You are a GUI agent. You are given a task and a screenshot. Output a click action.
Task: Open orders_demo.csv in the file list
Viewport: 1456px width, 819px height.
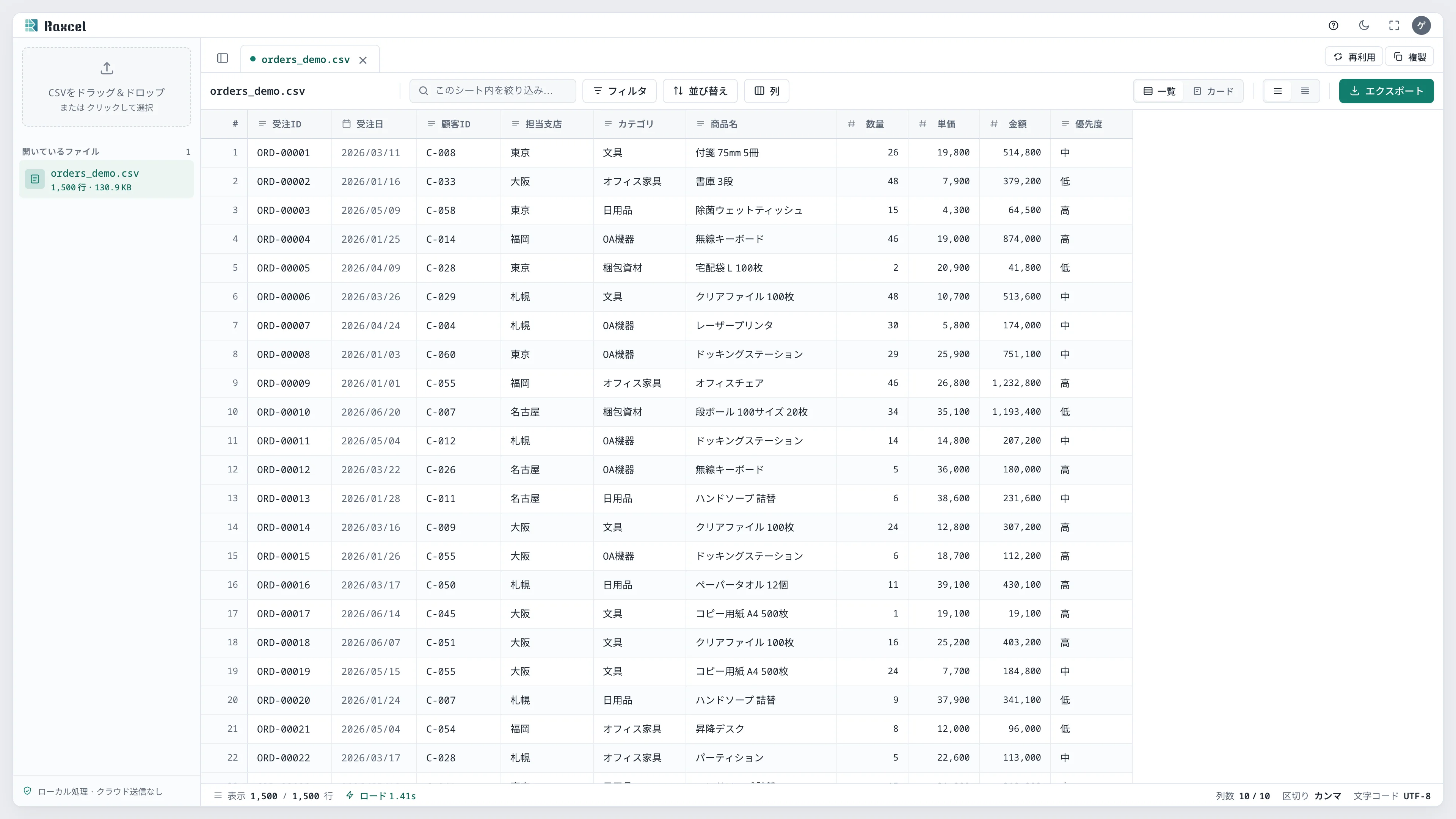[x=106, y=179]
